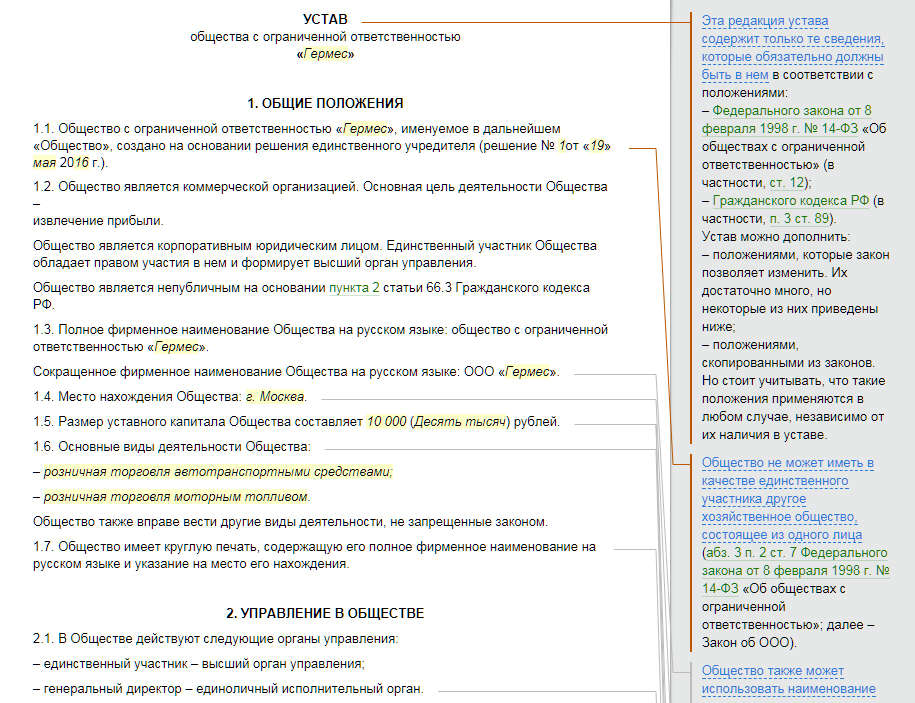Click the highlighted capital amount "10 000"
915x703 pixels.
pos(386,421)
